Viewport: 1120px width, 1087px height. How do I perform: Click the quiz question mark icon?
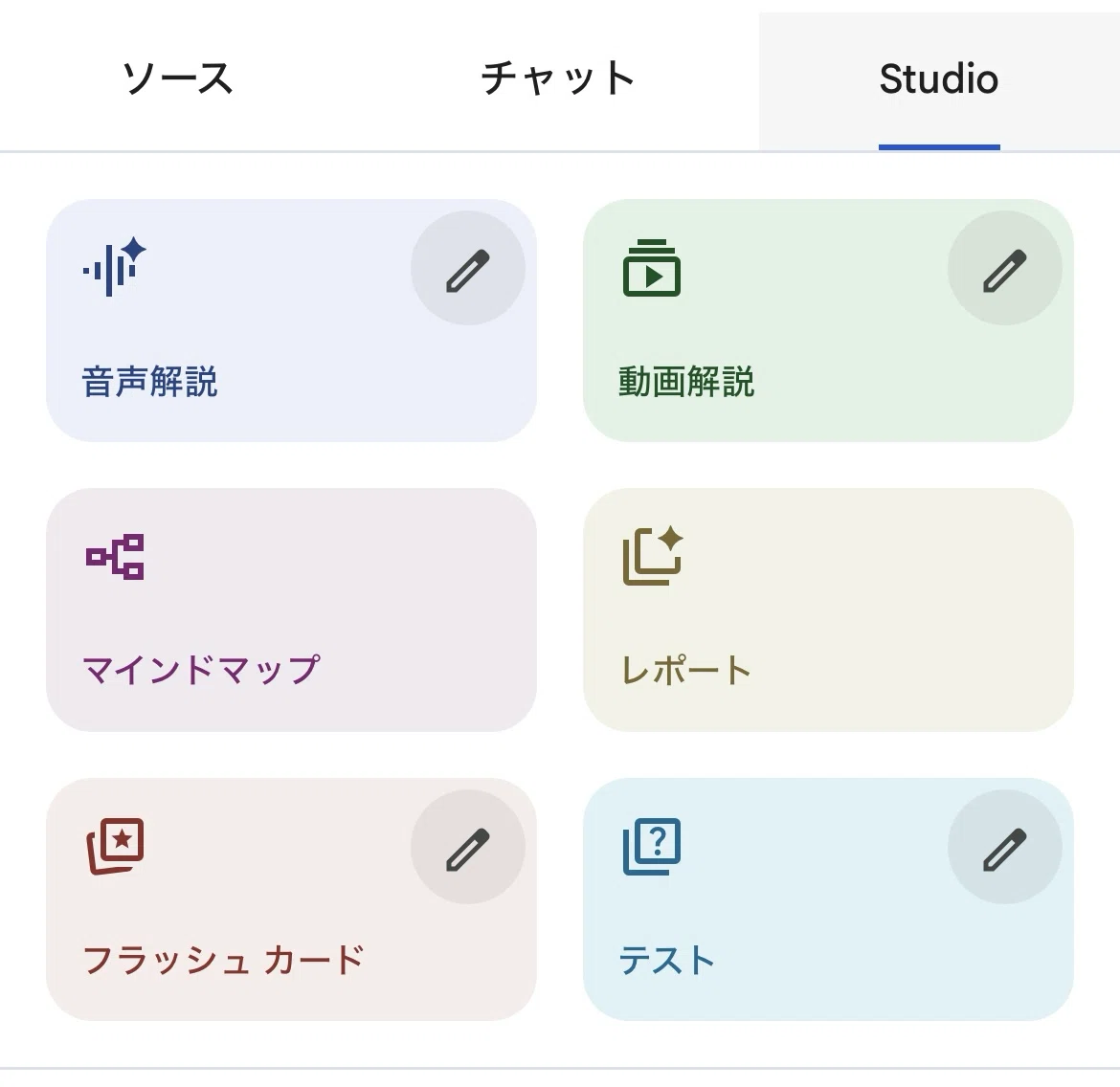click(x=652, y=846)
